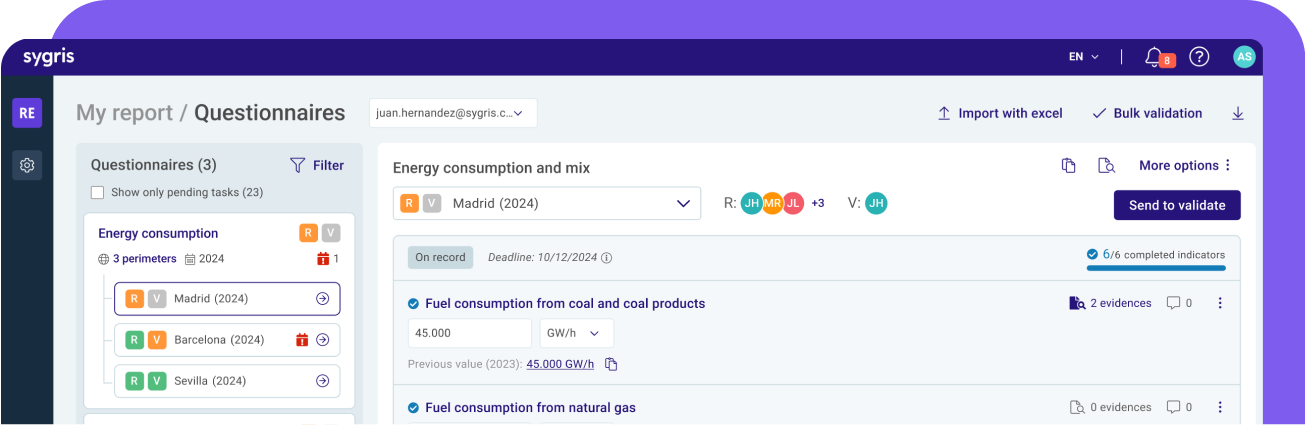
Task: Enable Show only pending tasks checkbox
Action: tap(97, 192)
